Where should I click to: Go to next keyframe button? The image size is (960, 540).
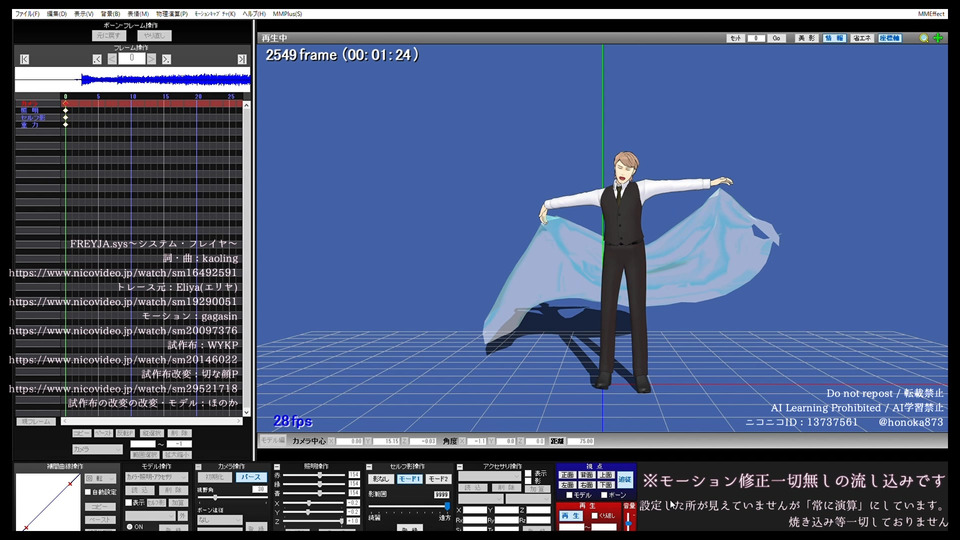tap(167, 59)
